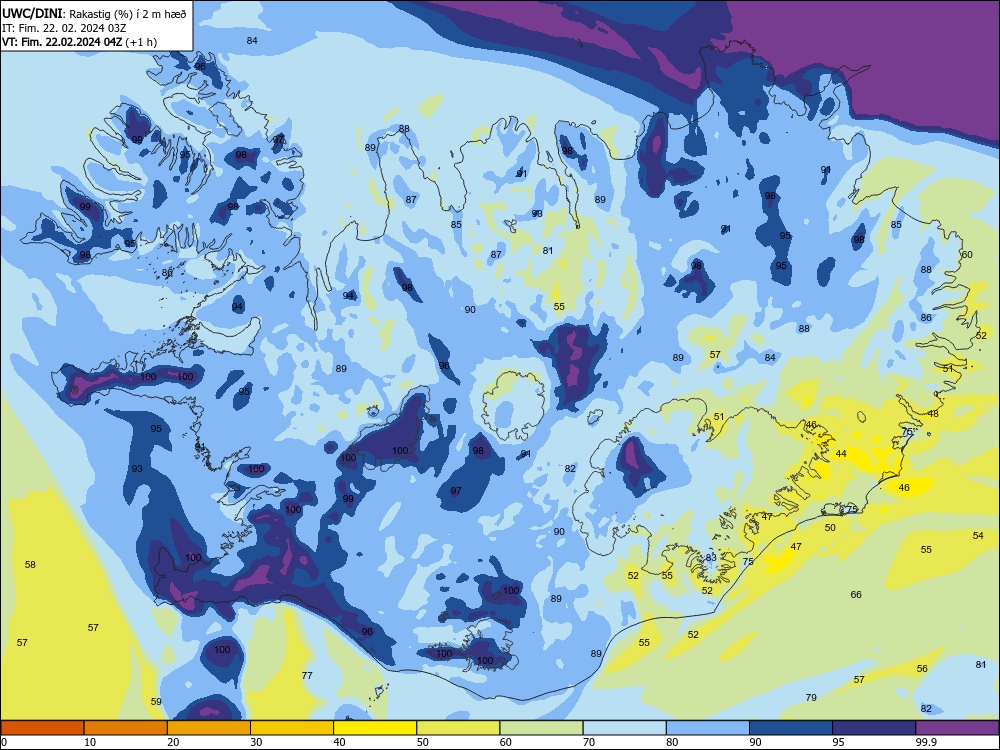Viewport: 1000px width, 750px height.
Task: Click the golden 30–40 legend swatch
Action: 292,728
